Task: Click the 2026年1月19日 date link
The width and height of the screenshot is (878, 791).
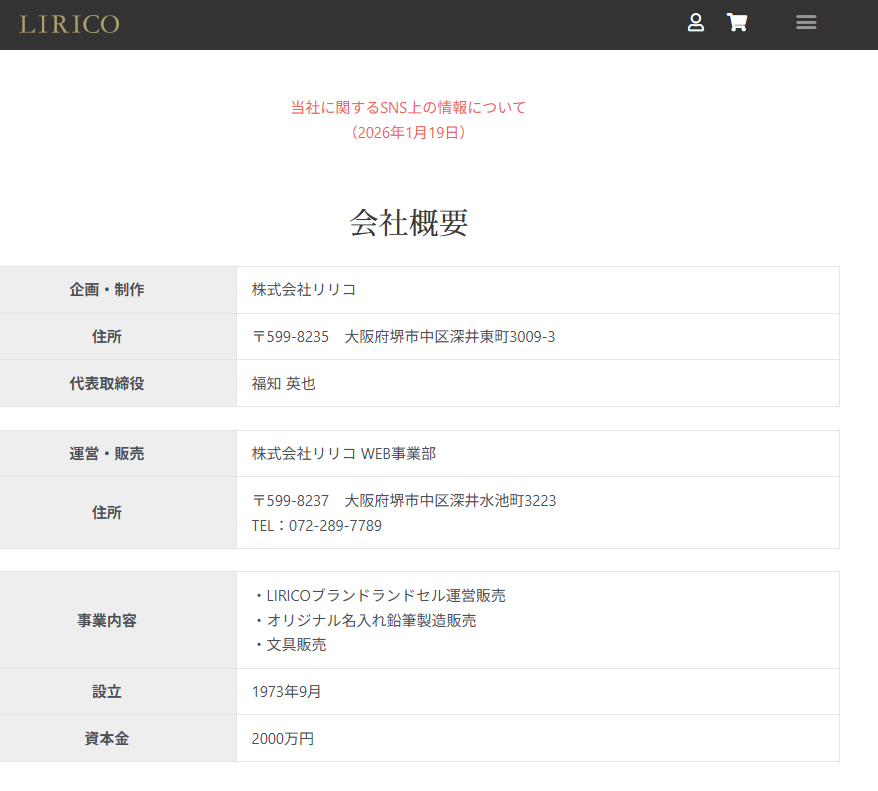Action: [x=406, y=132]
